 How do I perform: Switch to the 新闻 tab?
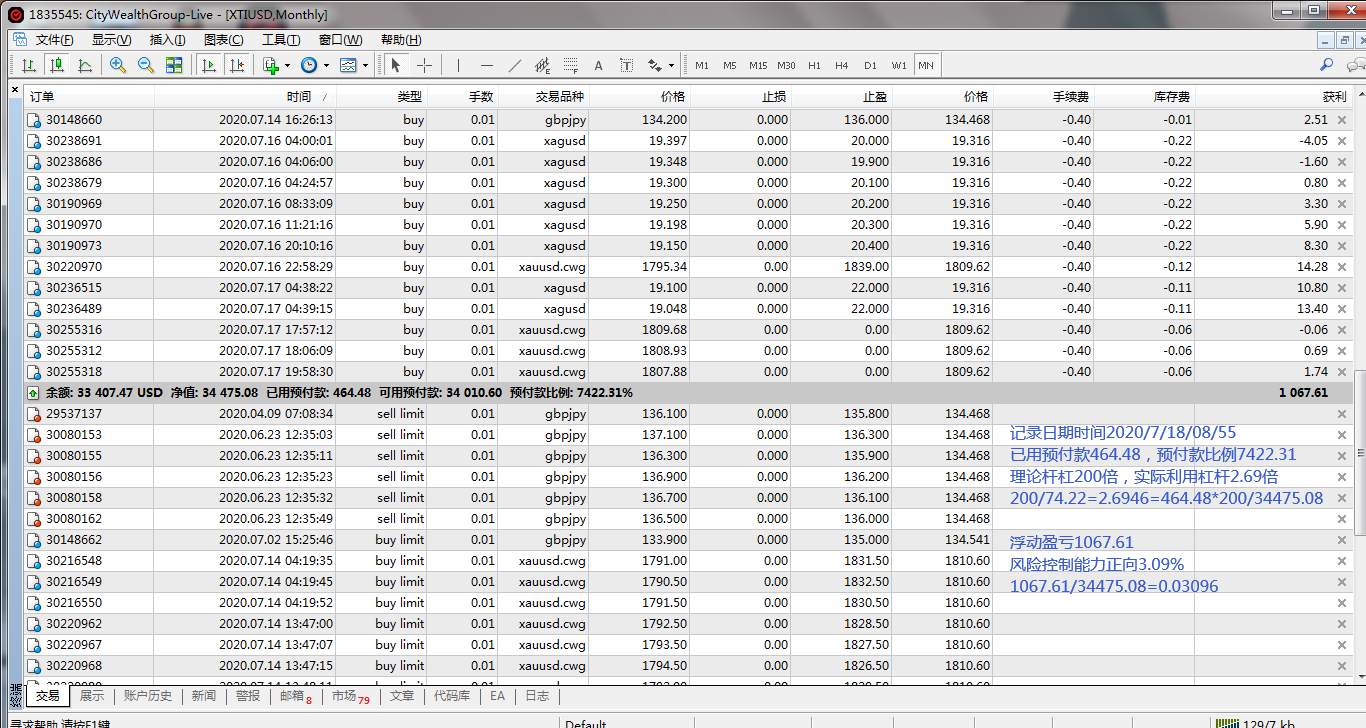[204, 696]
